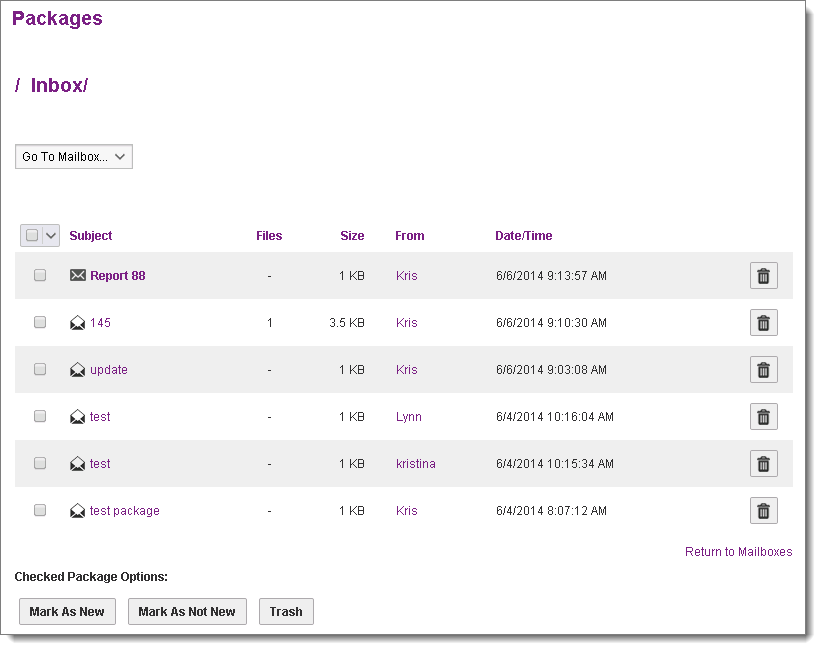Image resolution: width=821 pixels, height=650 pixels.
Task: Click the unread envelope icon beside Report 88
Action: [x=77, y=275]
